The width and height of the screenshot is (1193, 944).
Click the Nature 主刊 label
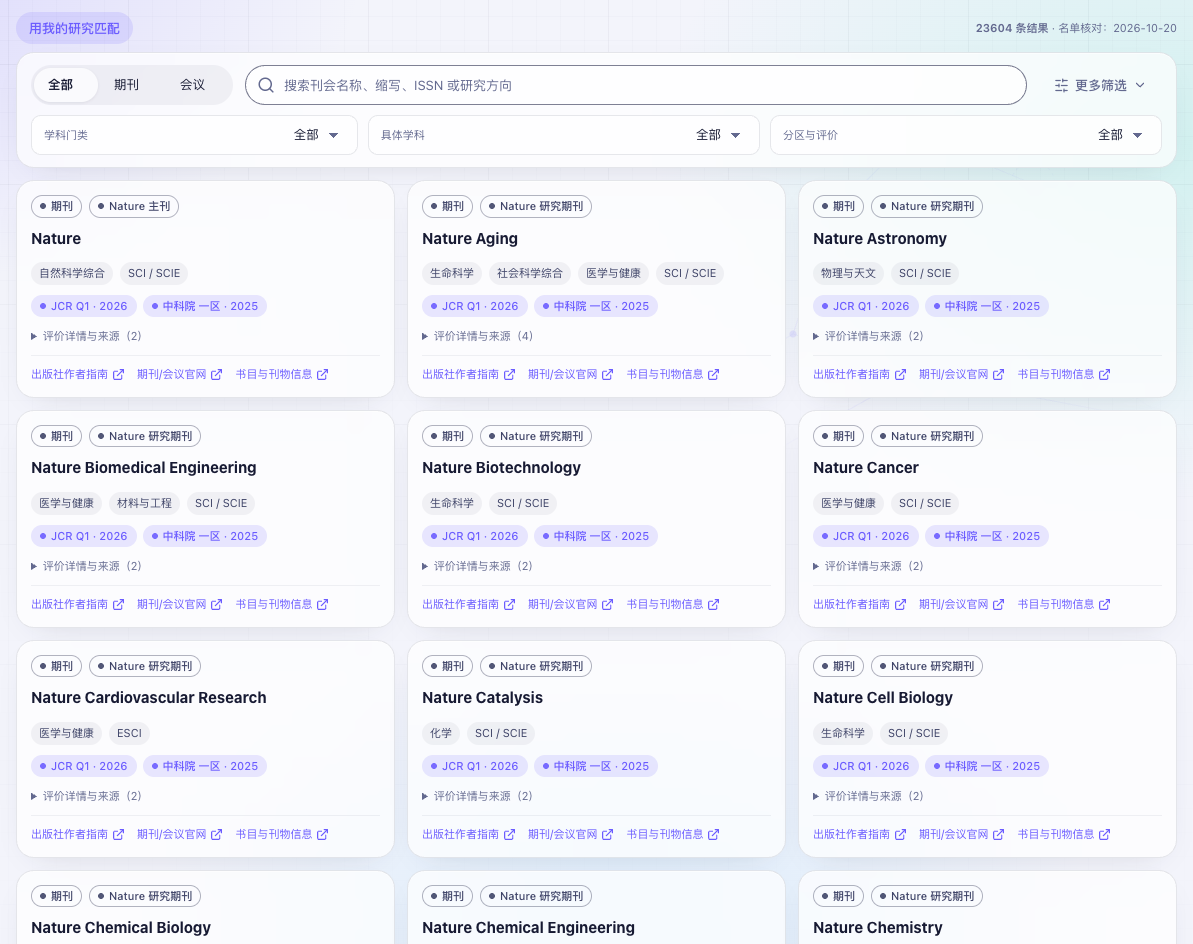pyautogui.click(x=134, y=206)
